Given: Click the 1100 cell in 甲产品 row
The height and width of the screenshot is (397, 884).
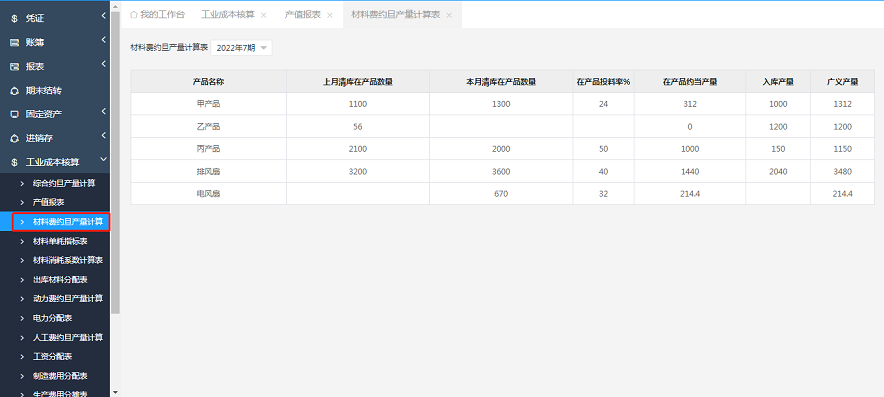Looking at the screenshot, I should [358, 104].
